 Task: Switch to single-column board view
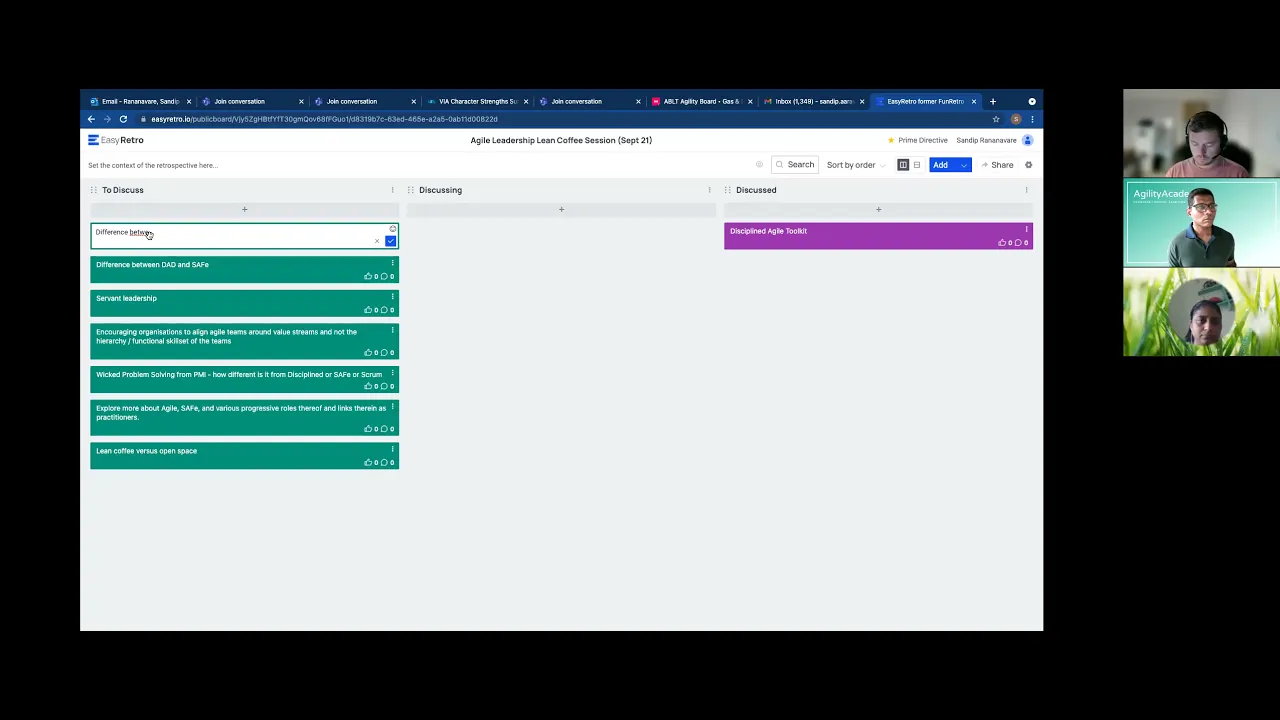(x=916, y=165)
